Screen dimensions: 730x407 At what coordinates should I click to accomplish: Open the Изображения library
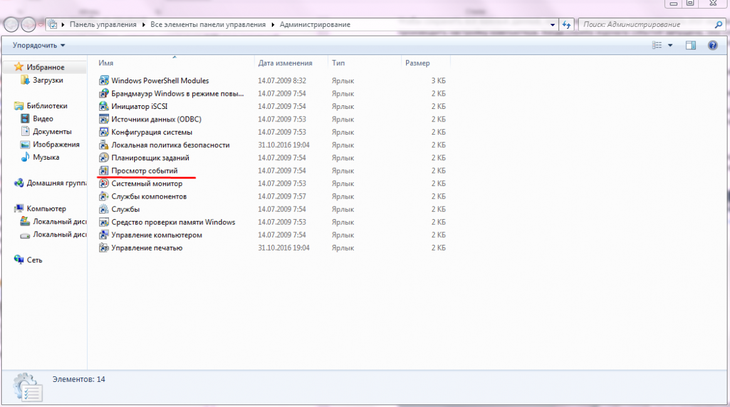pyautogui.click(x=50, y=144)
